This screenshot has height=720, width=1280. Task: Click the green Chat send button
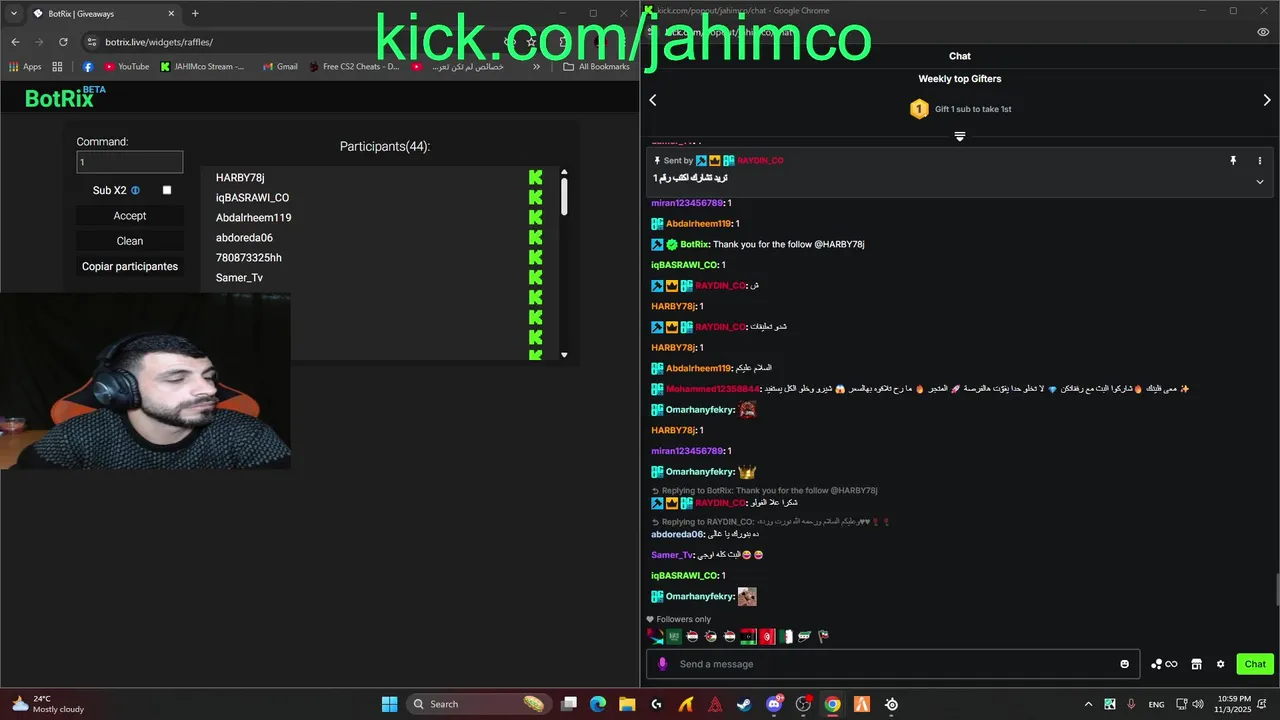(1255, 664)
